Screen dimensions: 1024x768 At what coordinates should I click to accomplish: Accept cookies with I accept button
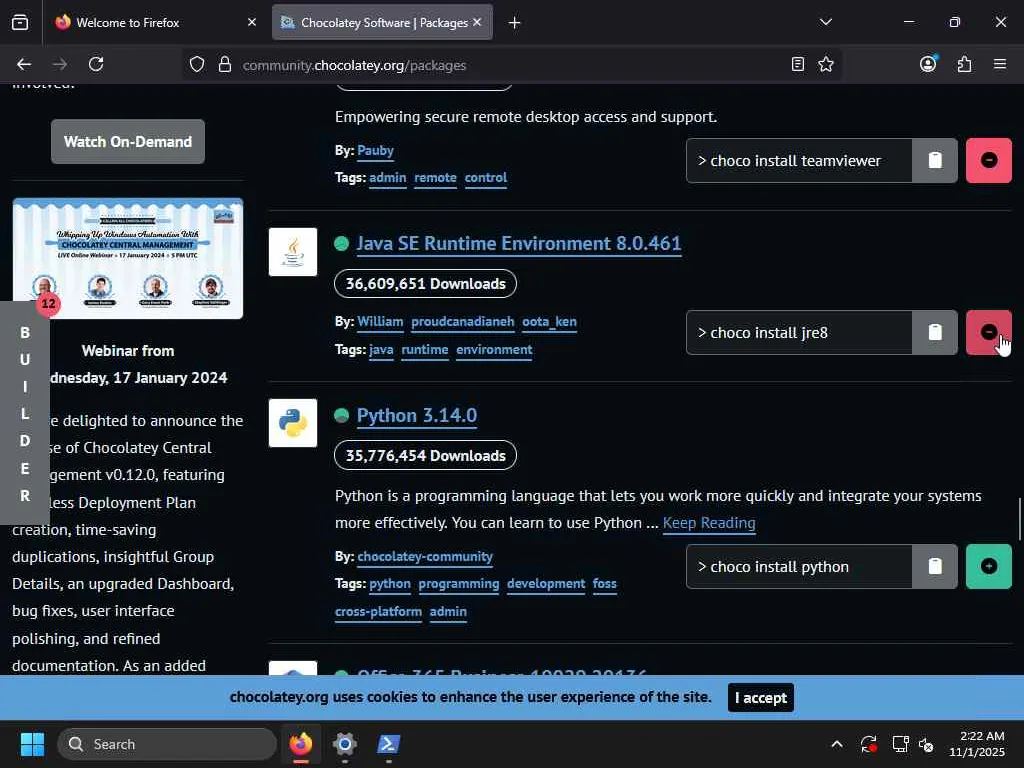point(761,697)
